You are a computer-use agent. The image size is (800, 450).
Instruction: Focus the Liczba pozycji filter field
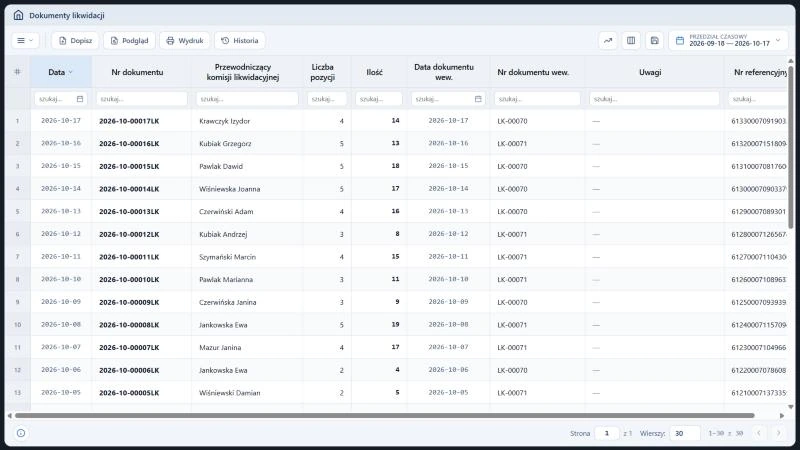point(327,99)
